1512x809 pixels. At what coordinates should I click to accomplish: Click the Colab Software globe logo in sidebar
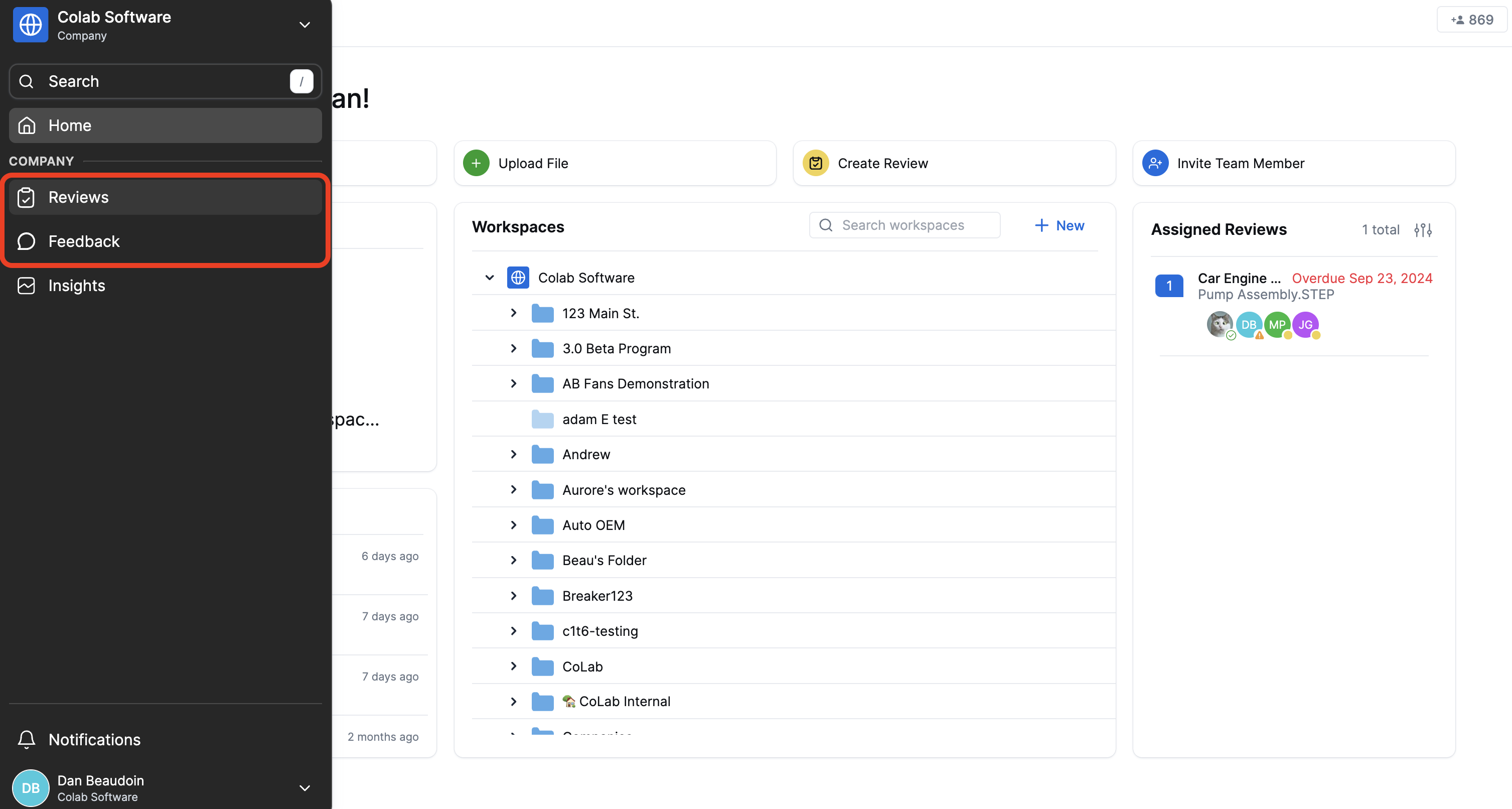coord(31,25)
